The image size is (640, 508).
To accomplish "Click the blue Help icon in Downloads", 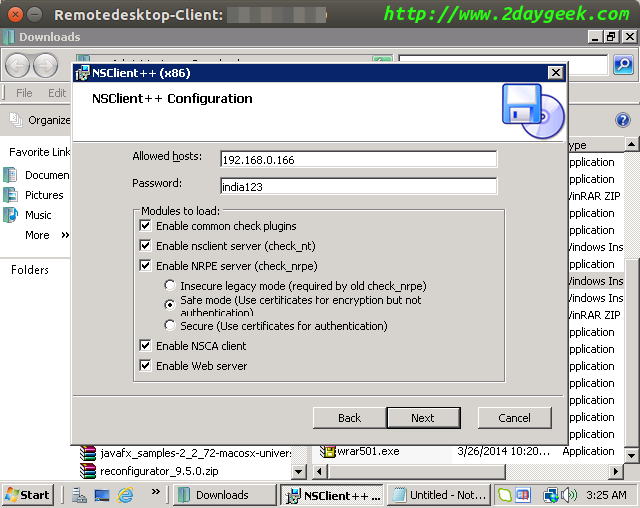I will (622, 120).
